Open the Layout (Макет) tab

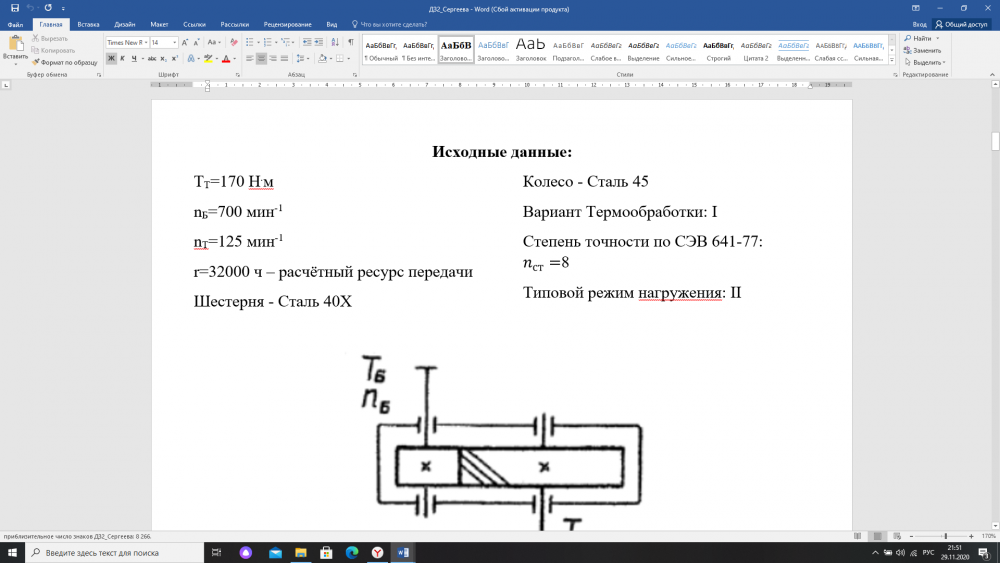point(159,24)
